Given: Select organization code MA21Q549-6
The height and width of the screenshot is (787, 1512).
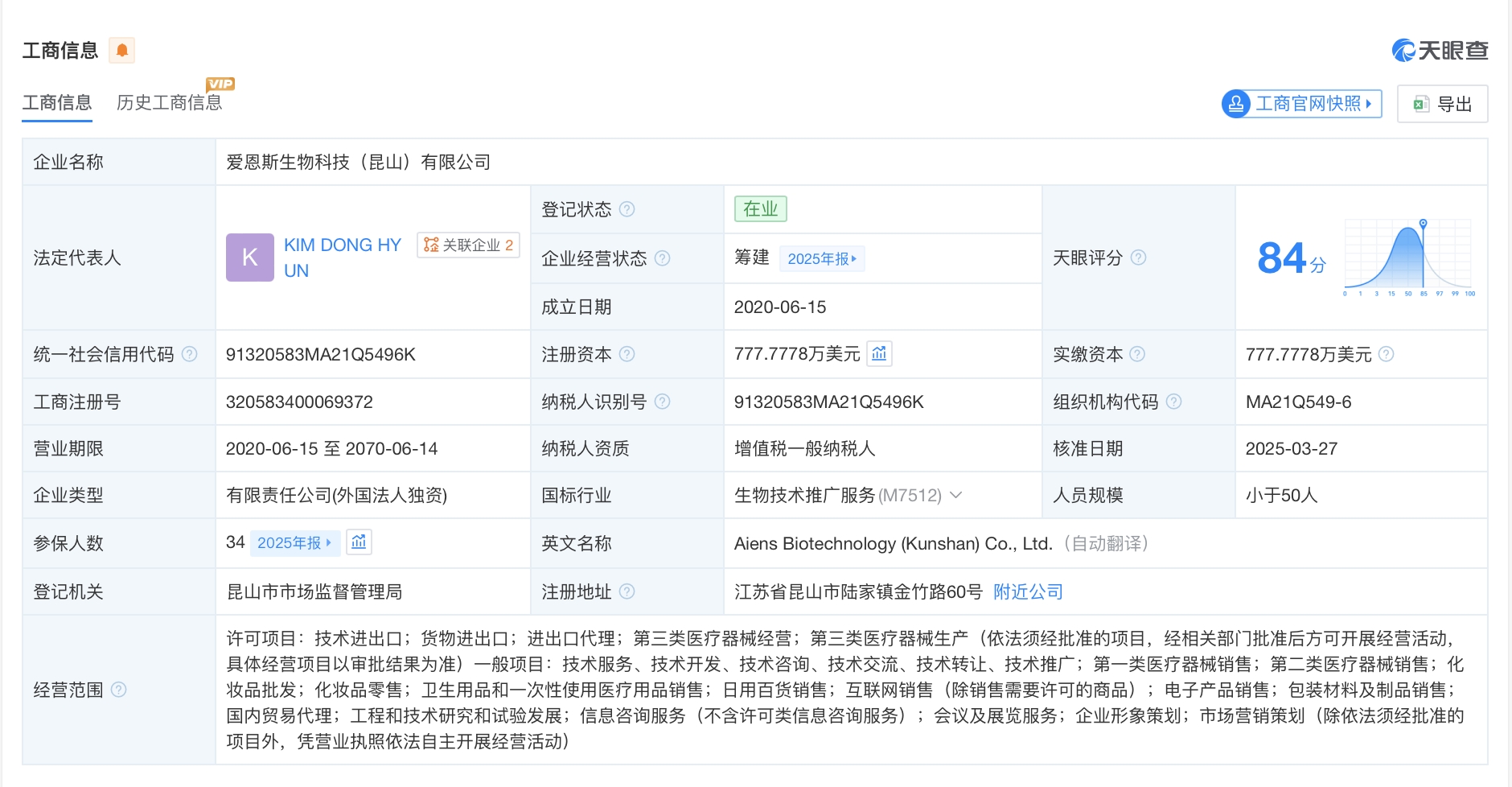Looking at the screenshot, I should point(1299,402).
